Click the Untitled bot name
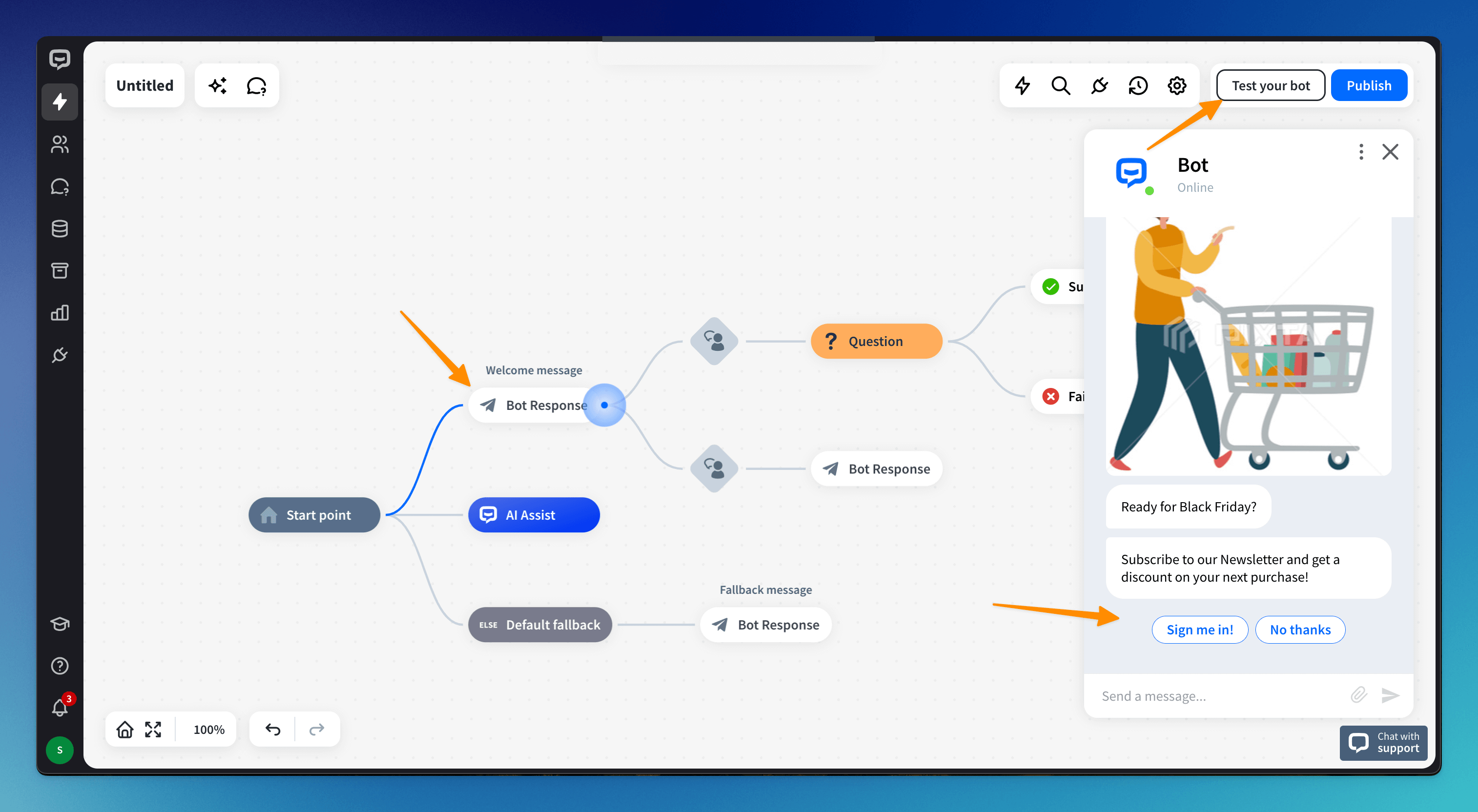 (144, 85)
